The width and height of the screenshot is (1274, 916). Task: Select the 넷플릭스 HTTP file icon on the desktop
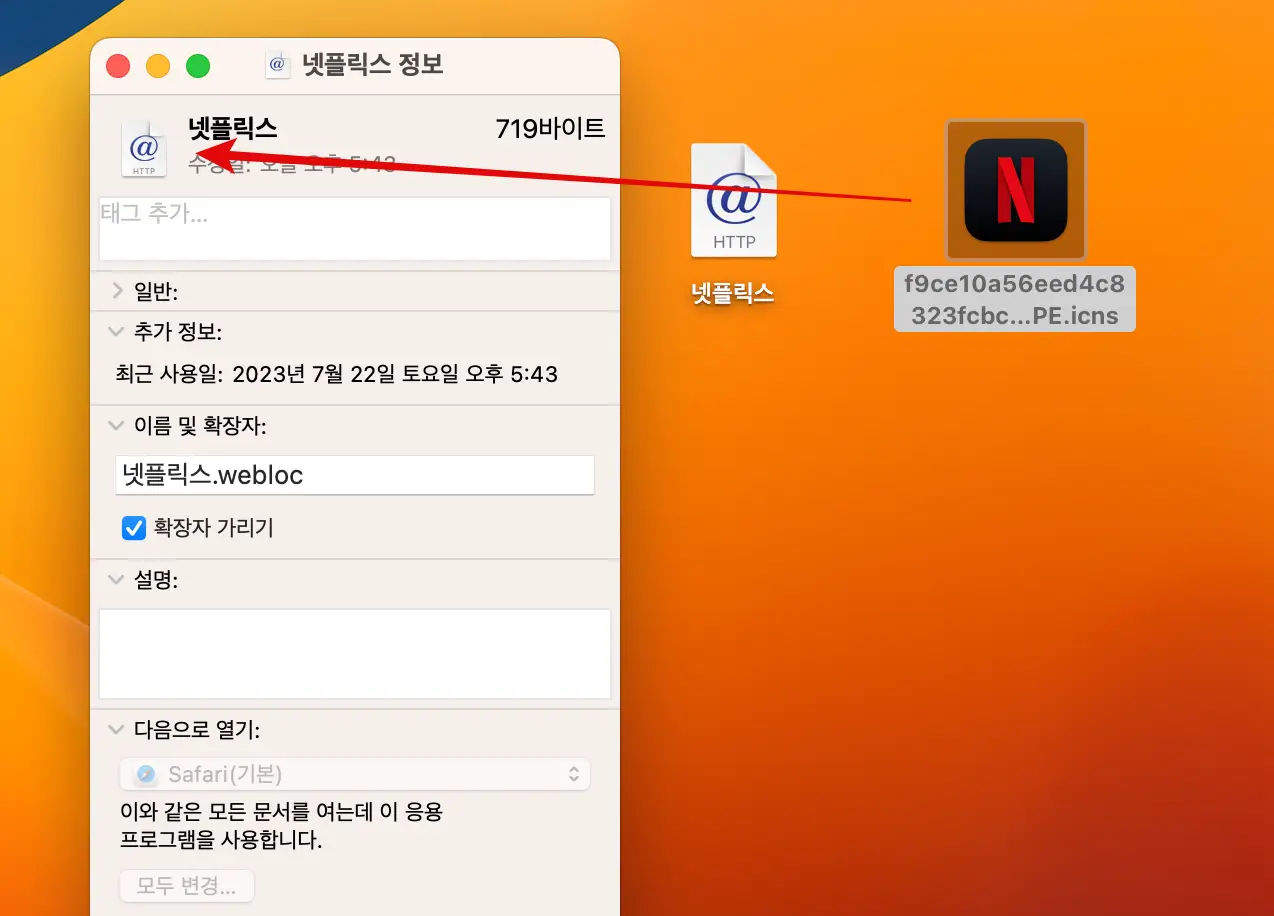point(734,200)
